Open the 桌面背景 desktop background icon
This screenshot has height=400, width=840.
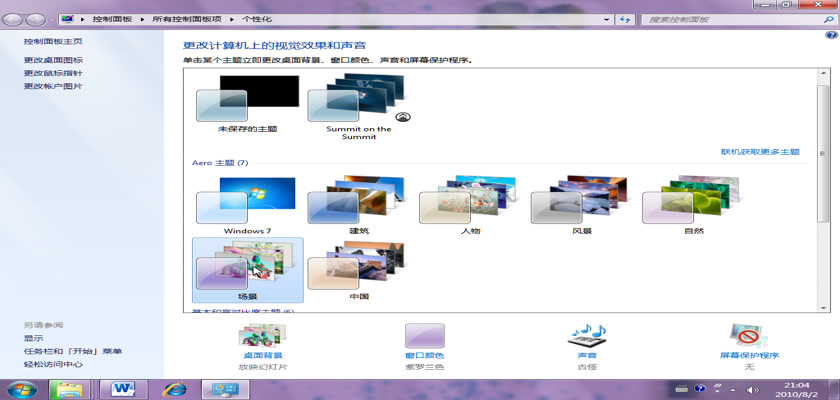point(263,336)
